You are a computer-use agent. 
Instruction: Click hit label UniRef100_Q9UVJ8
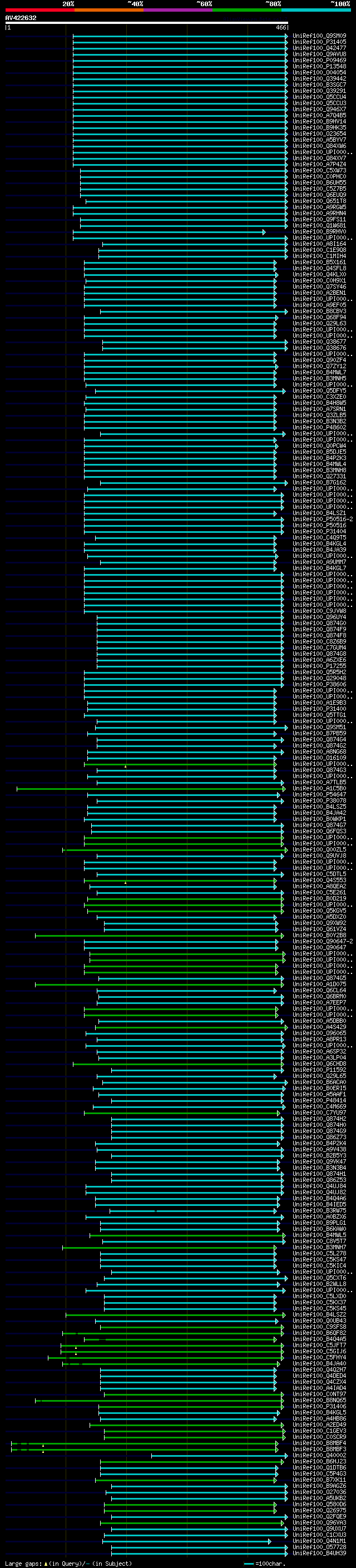319,856
